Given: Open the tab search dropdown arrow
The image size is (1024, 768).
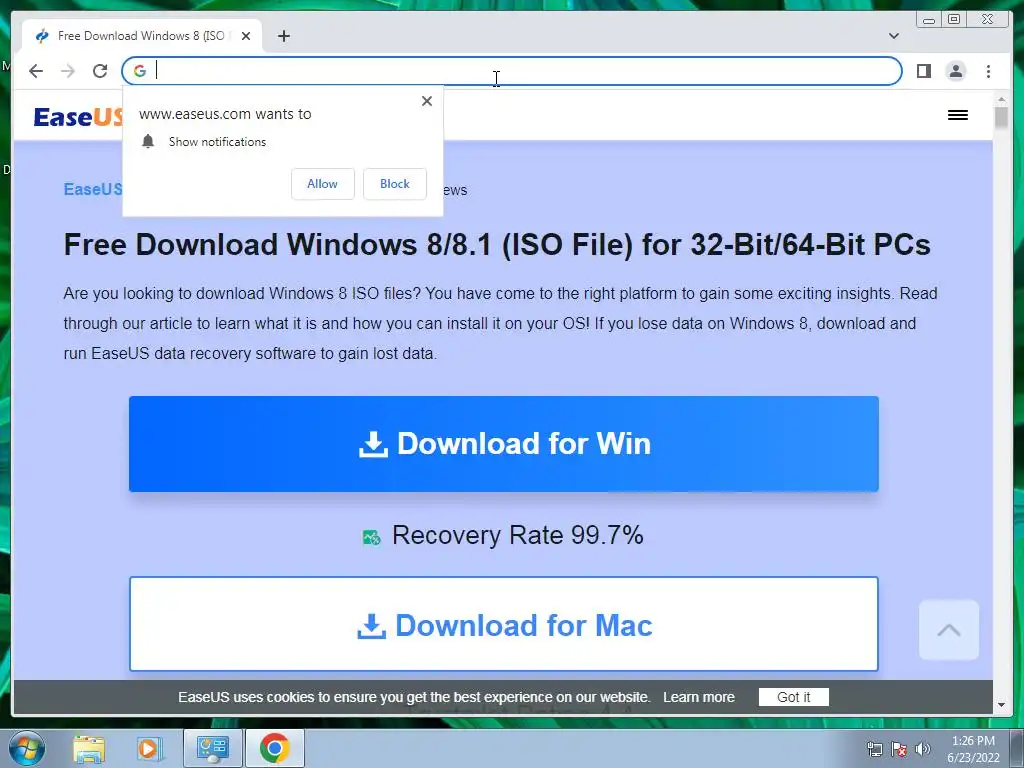Looking at the screenshot, I should tap(893, 36).
